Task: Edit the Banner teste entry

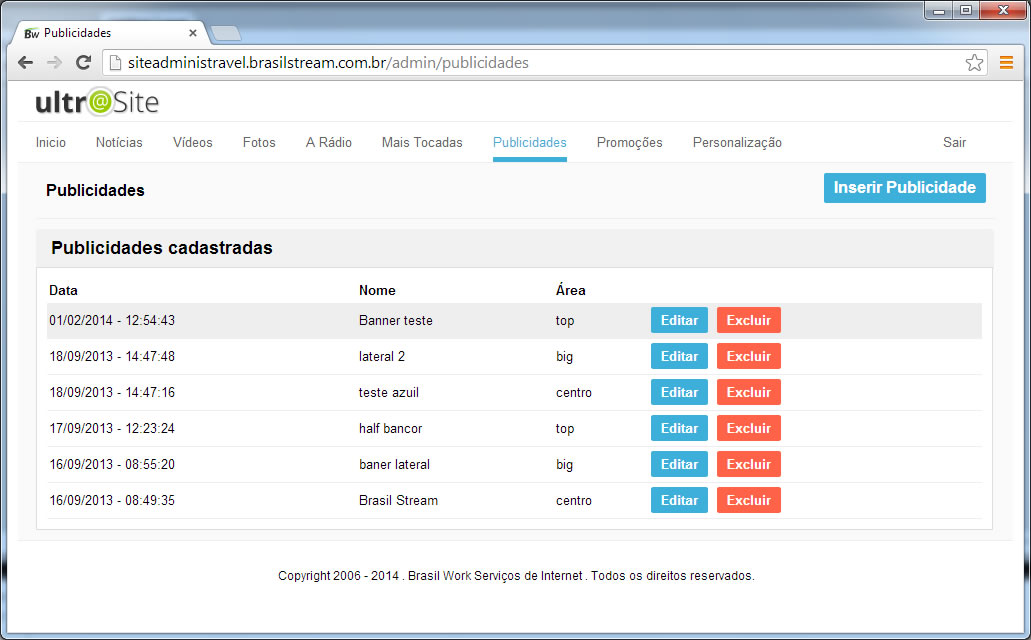Action: tap(679, 320)
